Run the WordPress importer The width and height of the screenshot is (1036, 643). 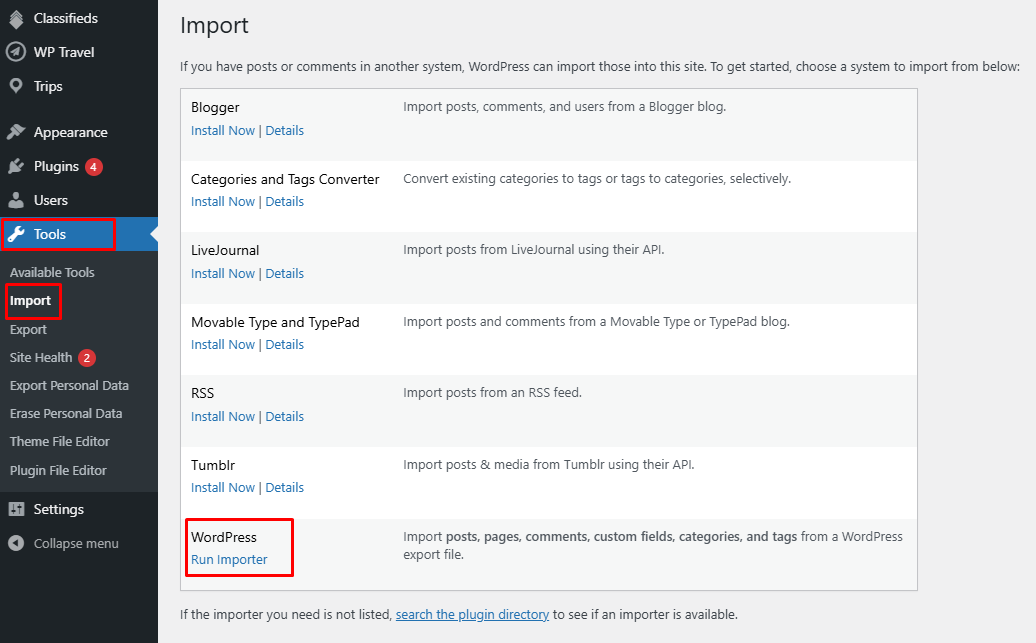pos(229,559)
